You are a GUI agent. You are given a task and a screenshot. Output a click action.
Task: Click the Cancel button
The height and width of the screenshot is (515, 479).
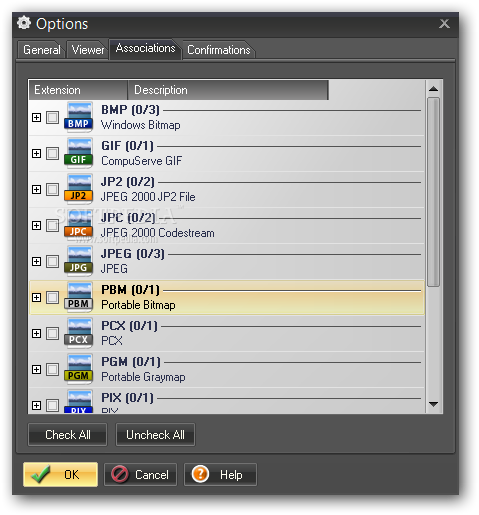140,474
